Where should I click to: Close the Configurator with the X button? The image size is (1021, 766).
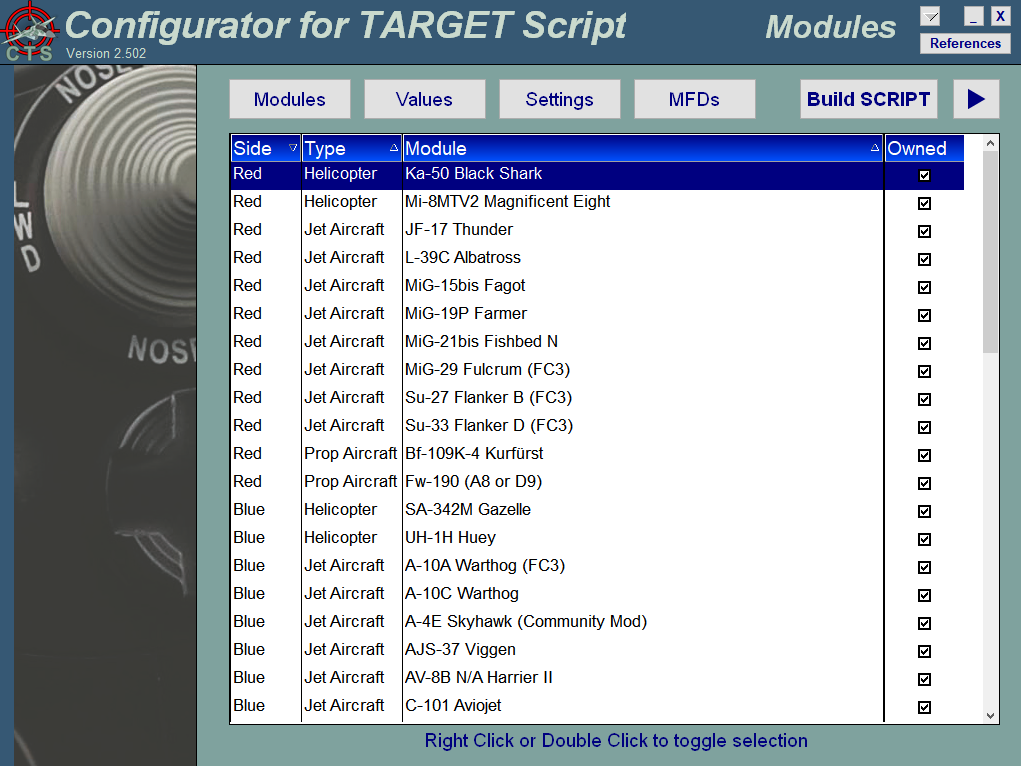(x=999, y=16)
